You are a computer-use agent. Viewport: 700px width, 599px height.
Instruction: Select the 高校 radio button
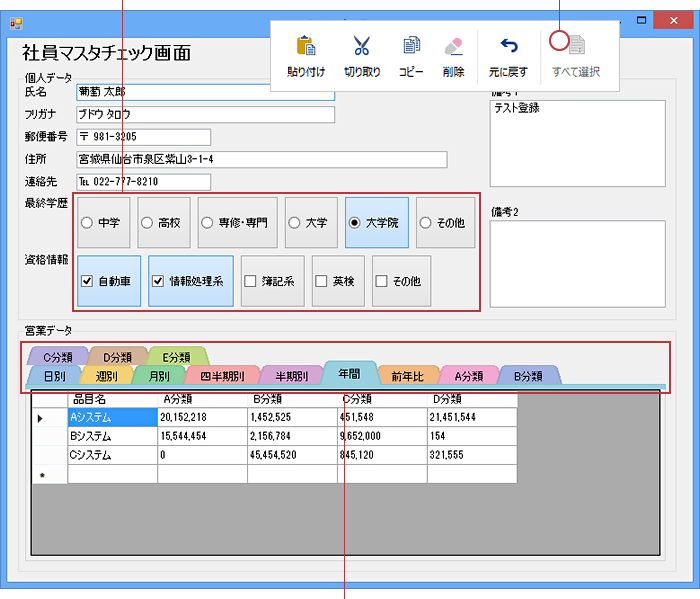tap(147, 223)
